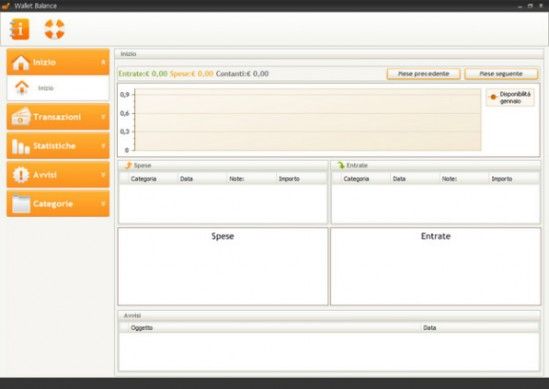This screenshot has height=389, width=549.
Task: Click the Entrate chart panel title
Action: pyautogui.click(x=436, y=236)
